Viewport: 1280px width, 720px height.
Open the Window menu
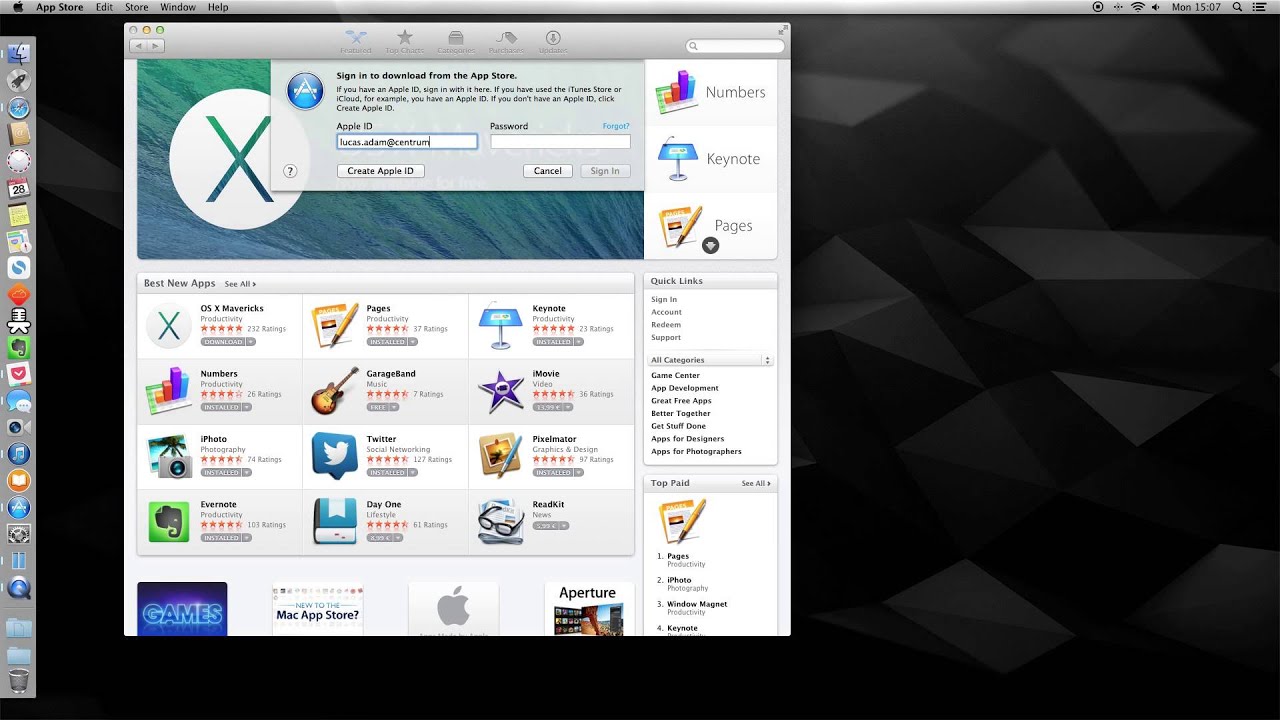pyautogui.click(x=178, y=7)
